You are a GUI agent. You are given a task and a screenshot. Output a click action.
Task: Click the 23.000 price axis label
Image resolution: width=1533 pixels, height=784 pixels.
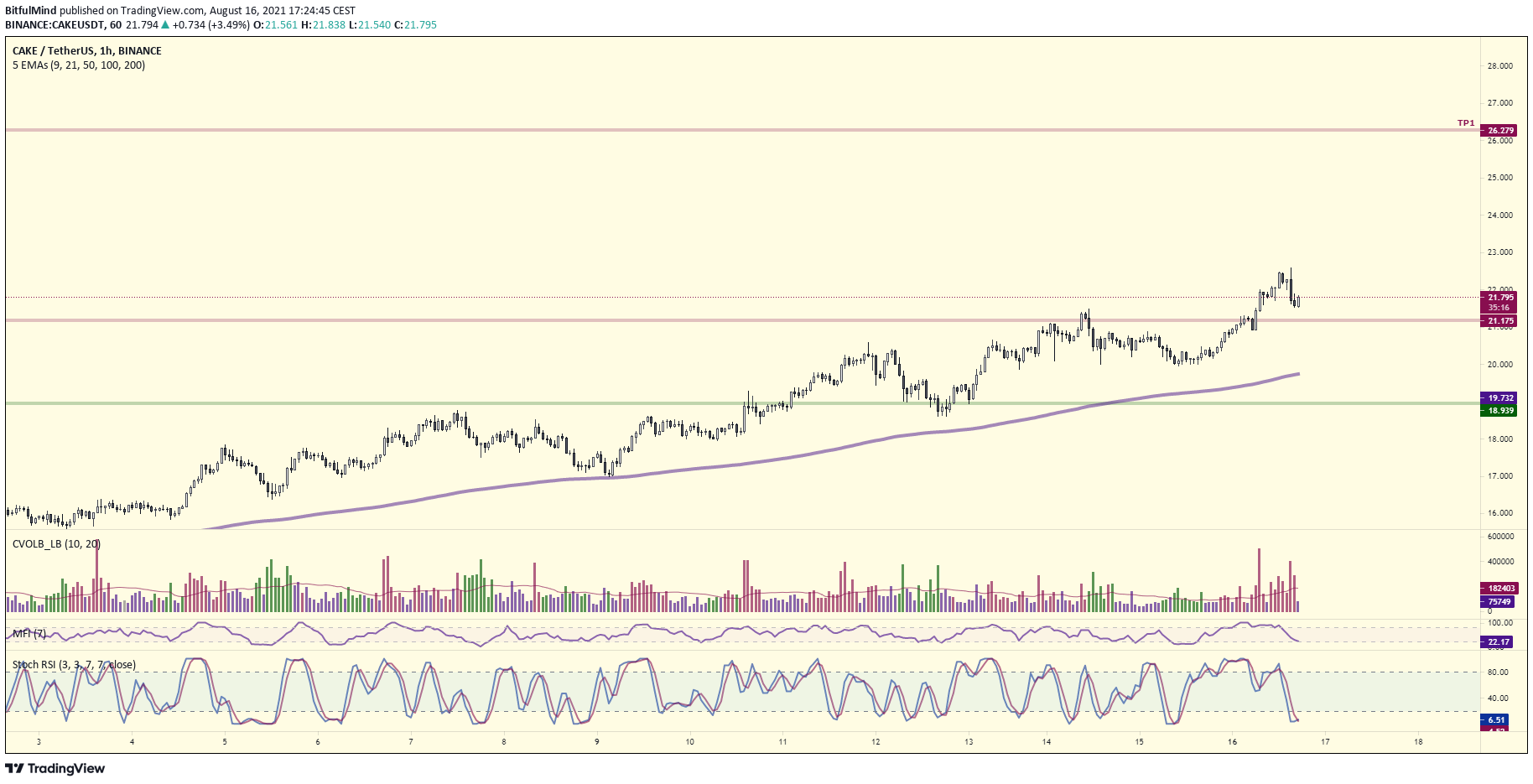coord(1500,252)
